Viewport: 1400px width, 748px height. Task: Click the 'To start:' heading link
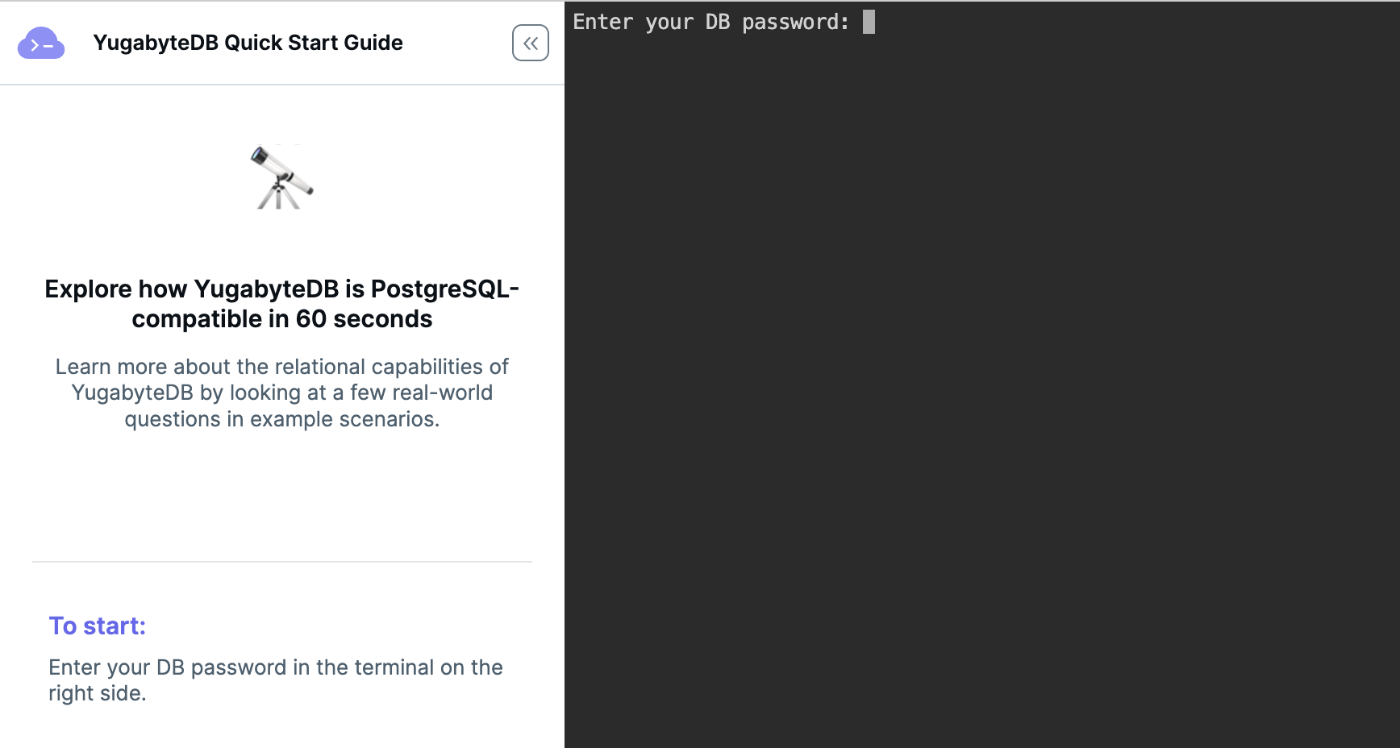point(97,625)
